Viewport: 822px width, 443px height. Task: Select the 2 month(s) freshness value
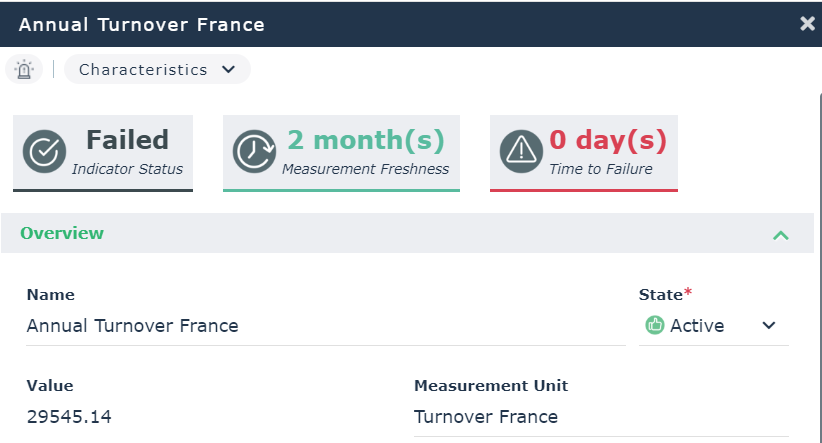366,140
